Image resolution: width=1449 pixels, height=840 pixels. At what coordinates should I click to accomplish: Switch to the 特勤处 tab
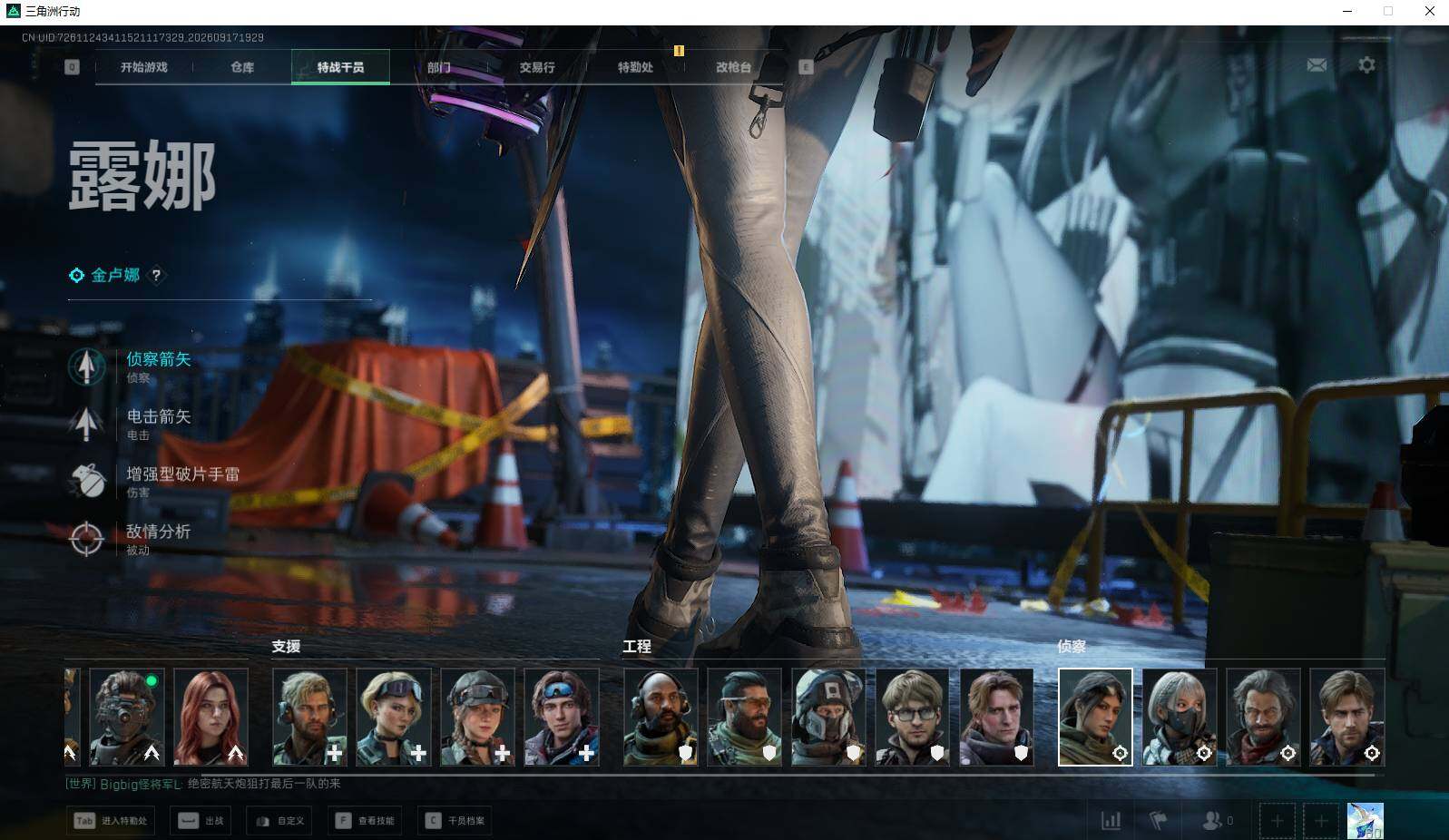635,67
